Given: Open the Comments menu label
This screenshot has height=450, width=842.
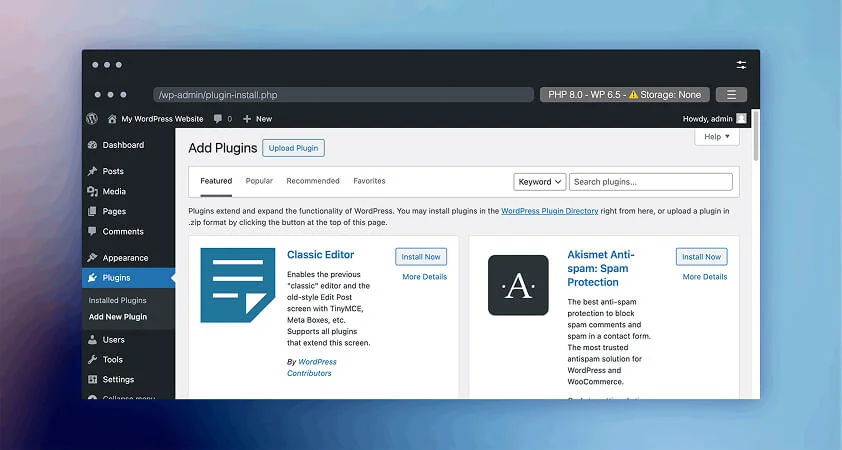Looking at the screenshot, I should pos(123,231).
